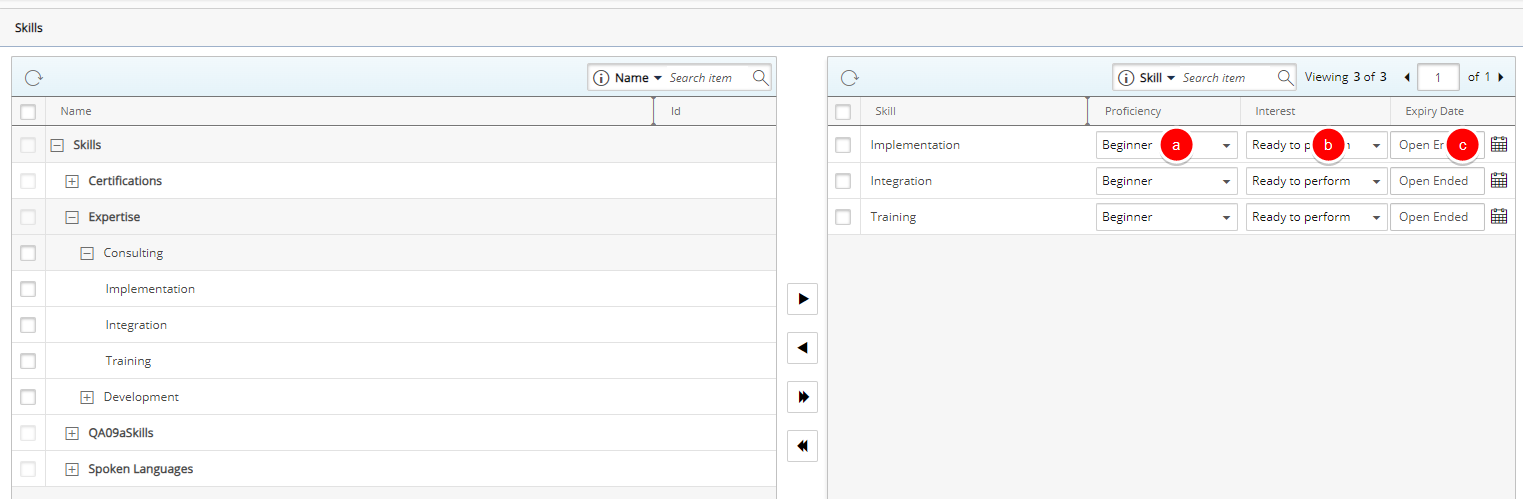Click magnifier icon in left Name search

760,78
